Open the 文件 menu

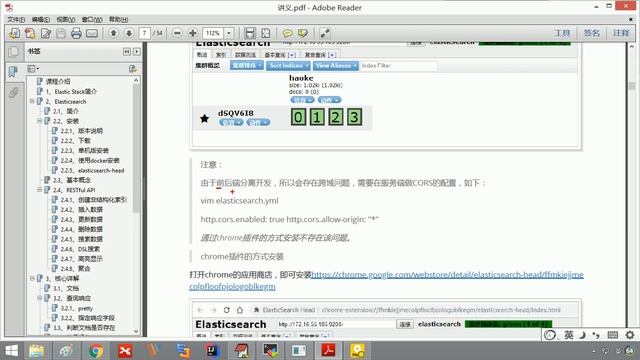[x=16, y=19]
